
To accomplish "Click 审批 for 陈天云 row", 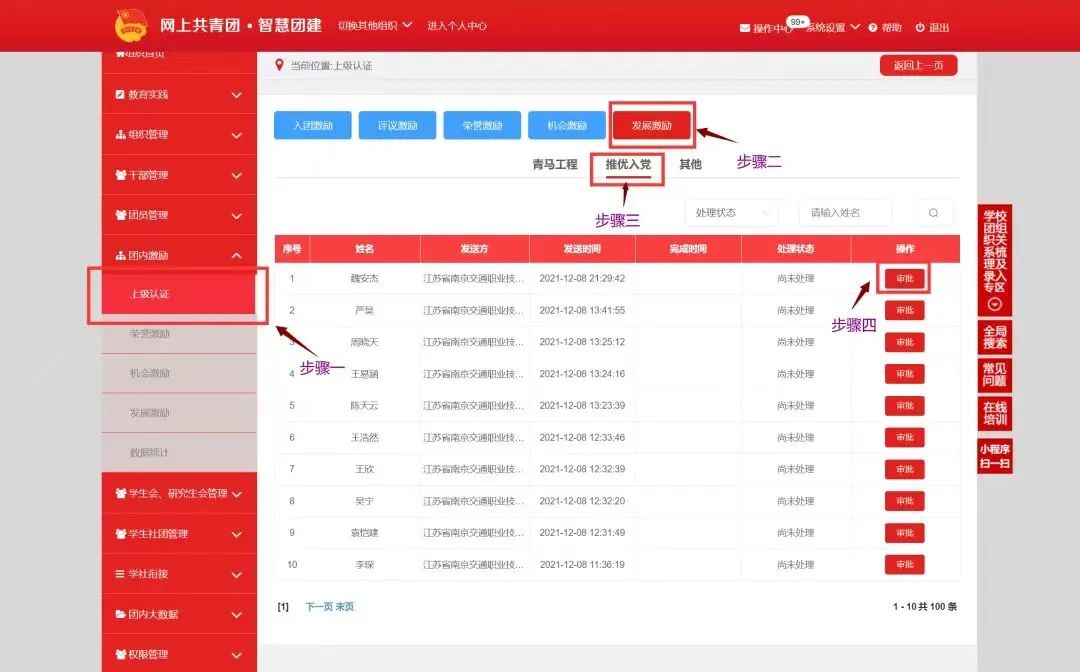I will tap(904, 406).
